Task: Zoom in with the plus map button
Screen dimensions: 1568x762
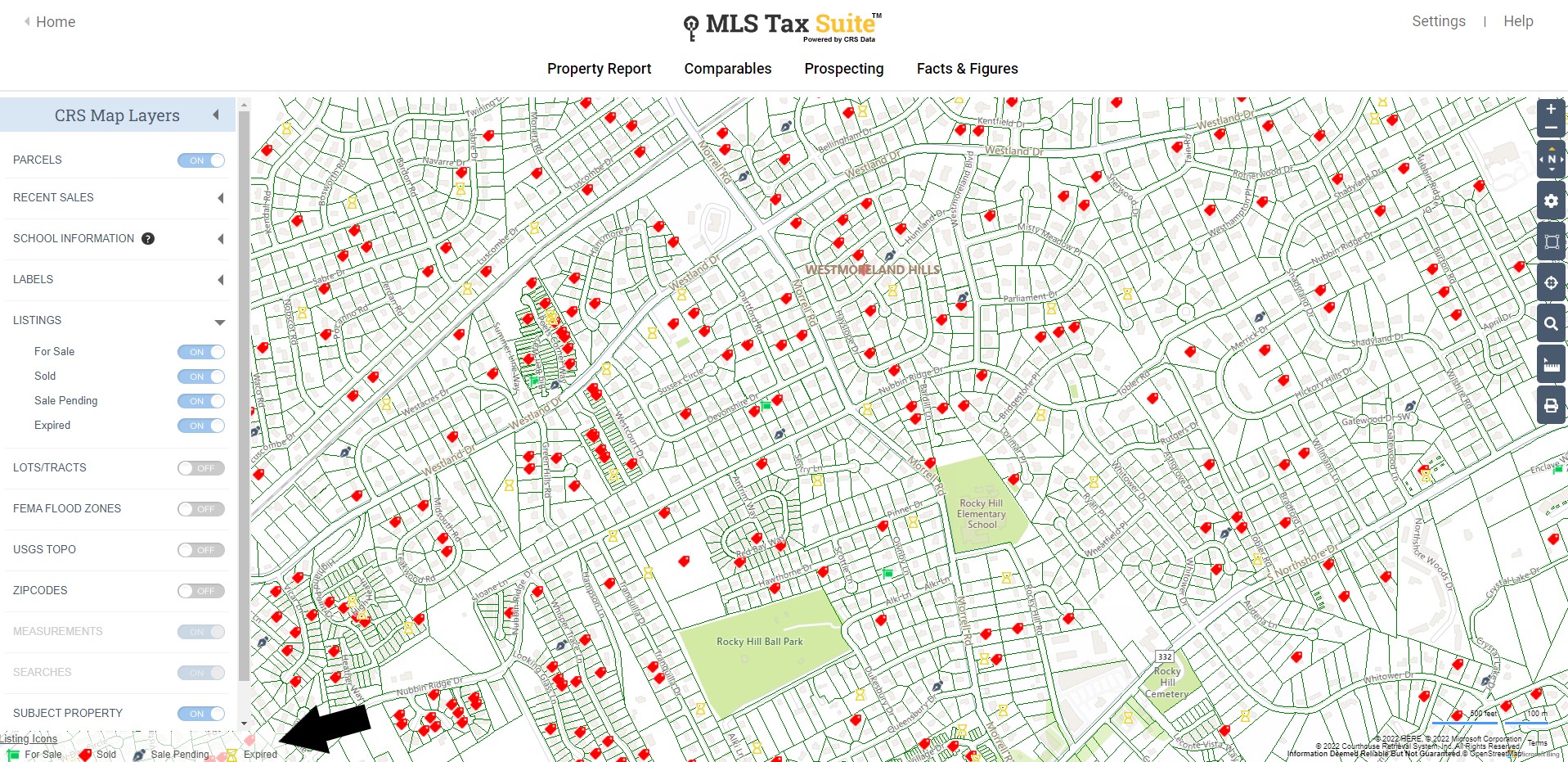Action: (x=1551, y=109)
